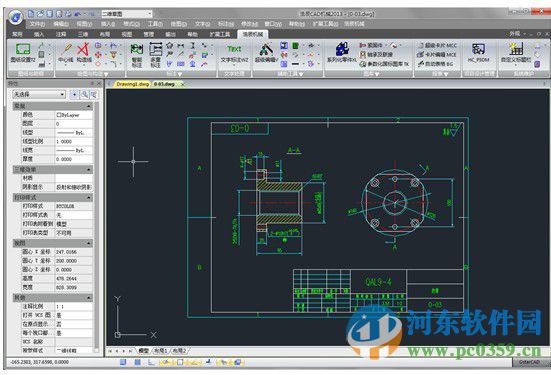Collapse the 常规 properties section

click(89, 106)
